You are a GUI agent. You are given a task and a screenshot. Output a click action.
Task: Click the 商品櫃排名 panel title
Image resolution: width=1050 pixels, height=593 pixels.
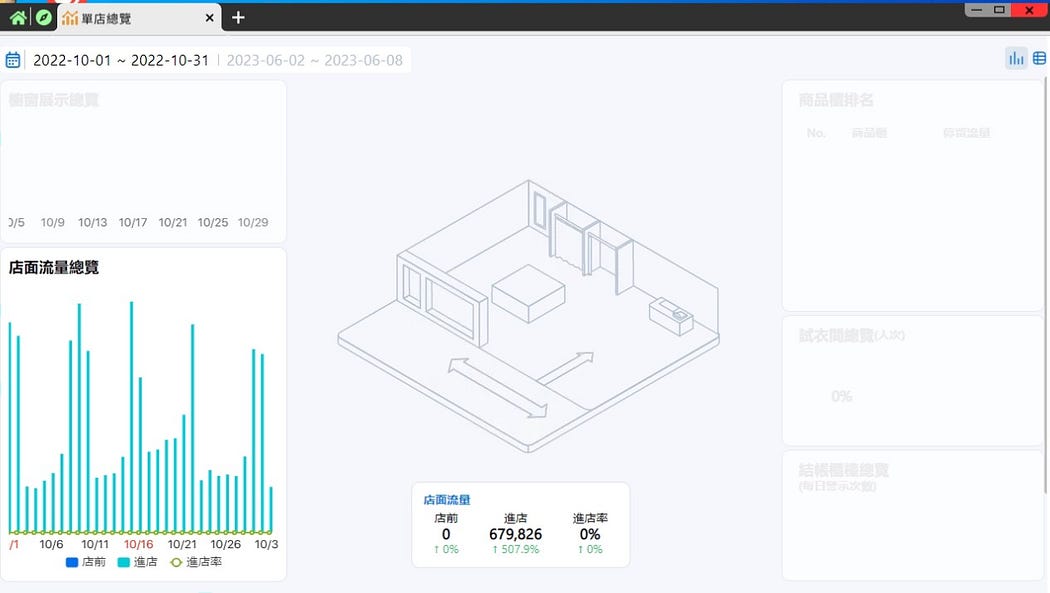836,100
